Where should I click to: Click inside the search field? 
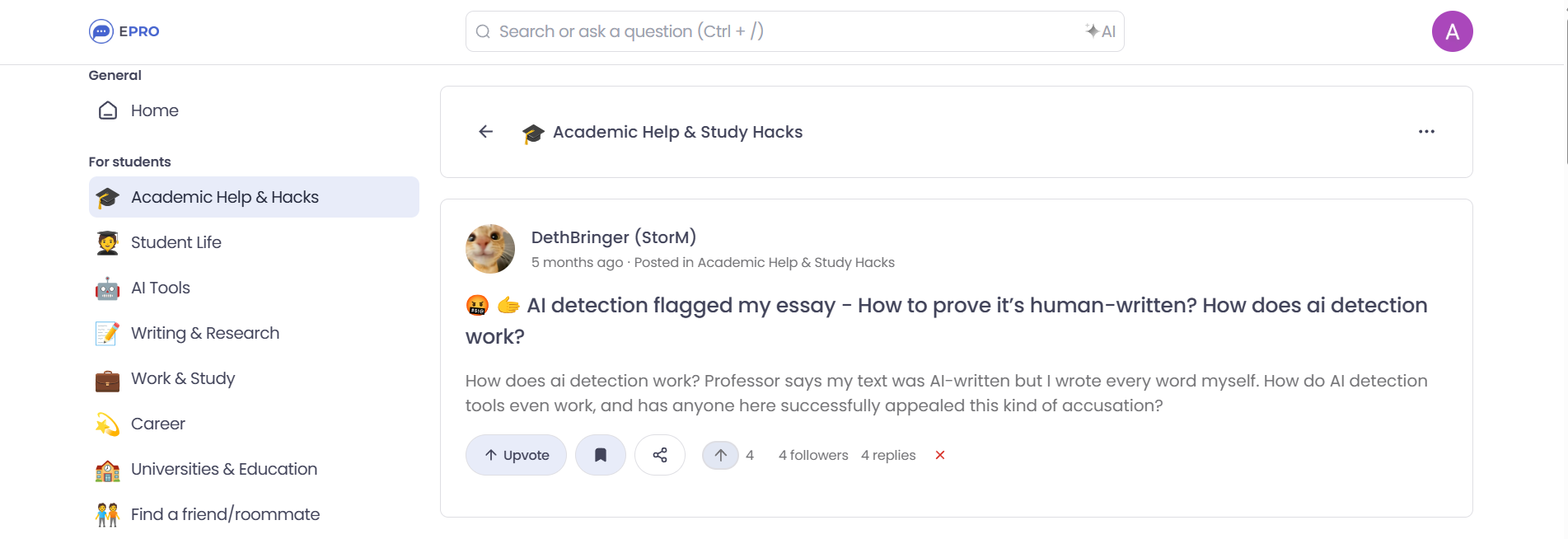(742, 30)
